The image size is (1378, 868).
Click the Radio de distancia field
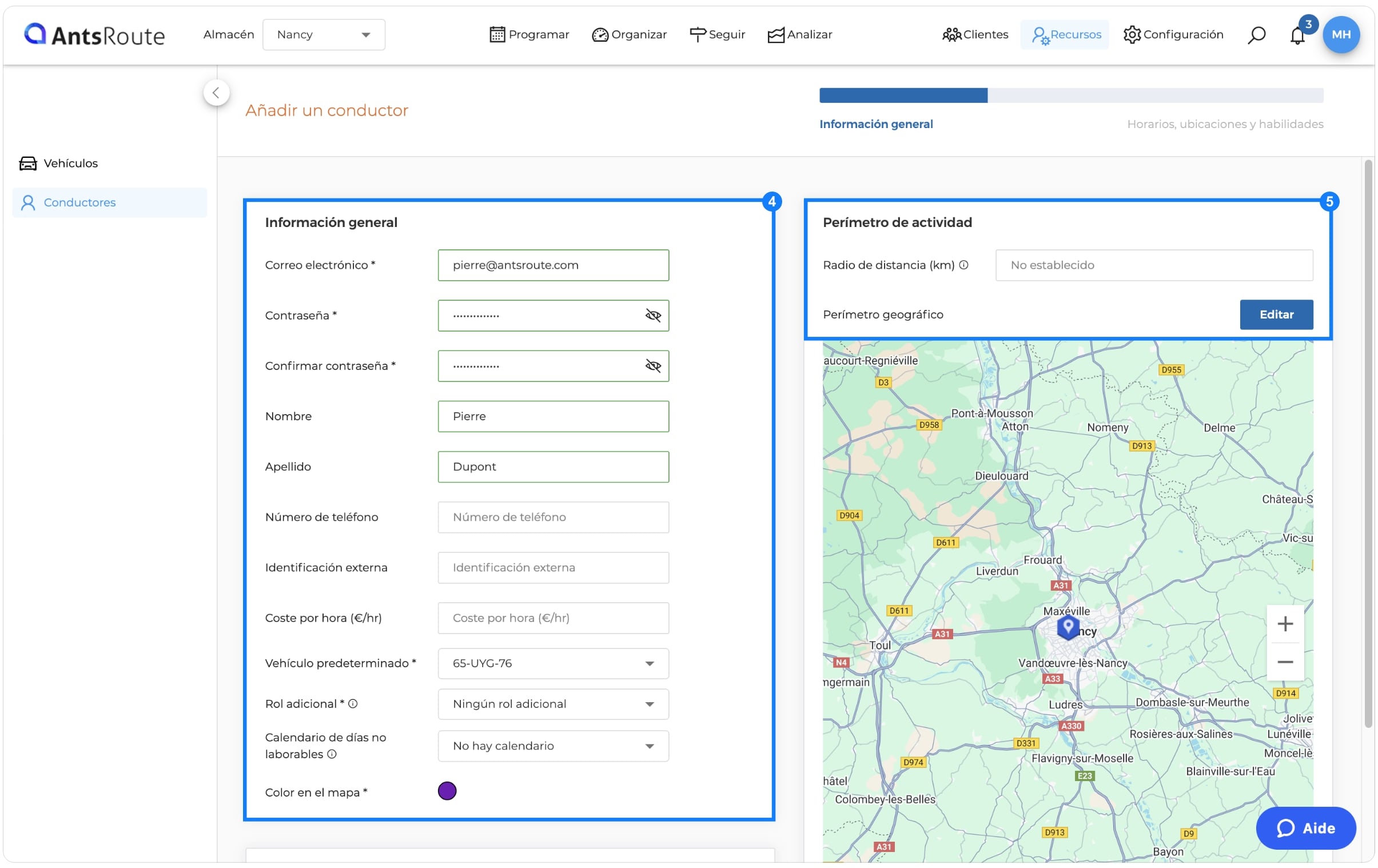pyautogui.click(x=1154, y=265)
